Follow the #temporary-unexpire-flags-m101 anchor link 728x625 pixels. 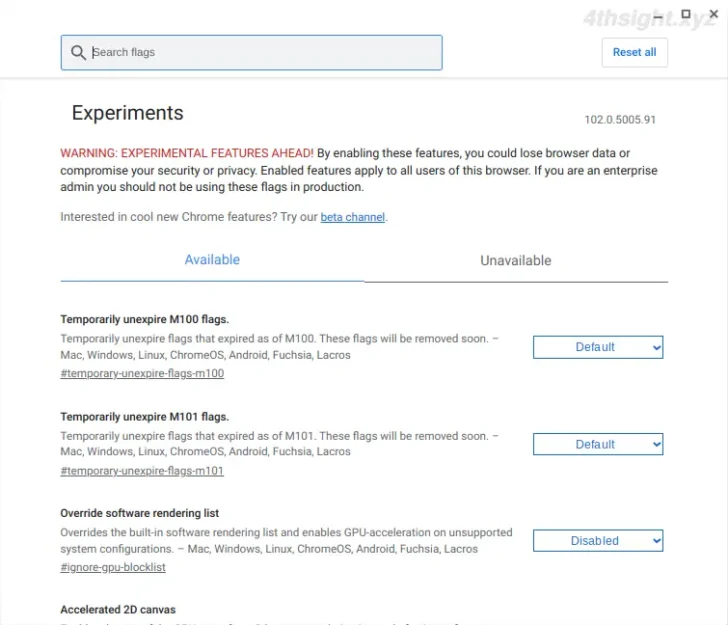tap(142, 471)
